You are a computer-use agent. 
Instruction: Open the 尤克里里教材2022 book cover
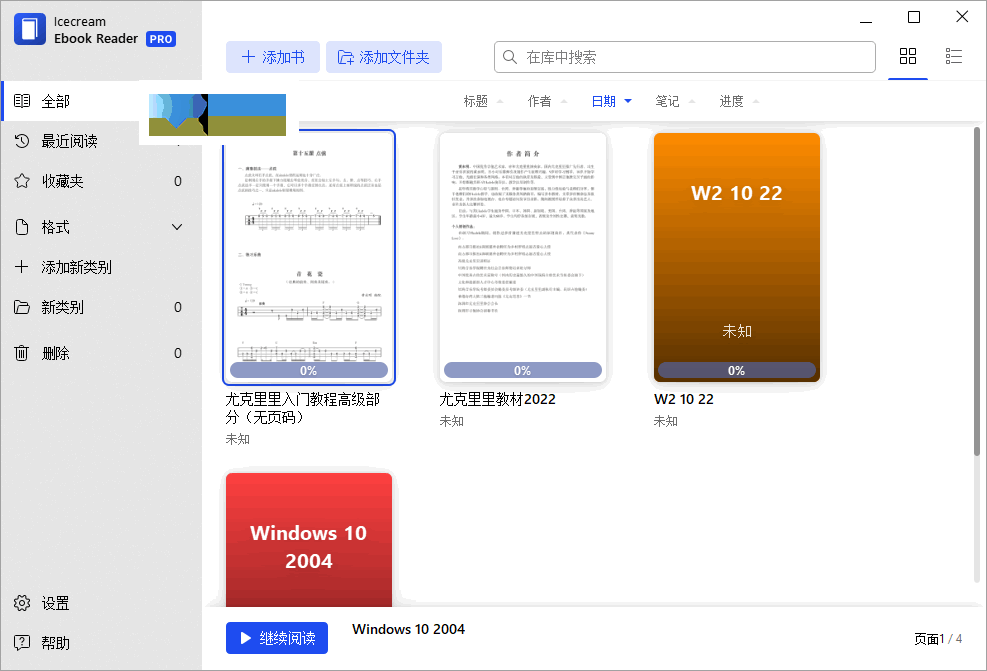pos(522,257)
